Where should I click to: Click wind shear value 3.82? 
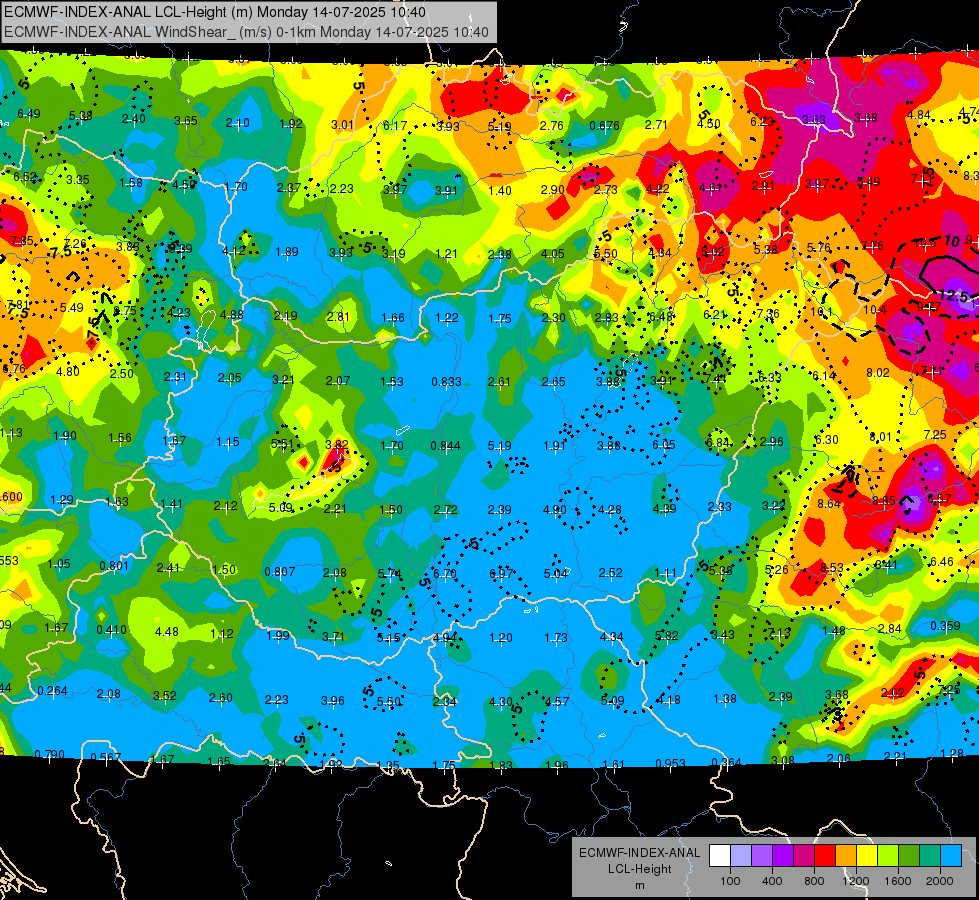tap(337, 445)
